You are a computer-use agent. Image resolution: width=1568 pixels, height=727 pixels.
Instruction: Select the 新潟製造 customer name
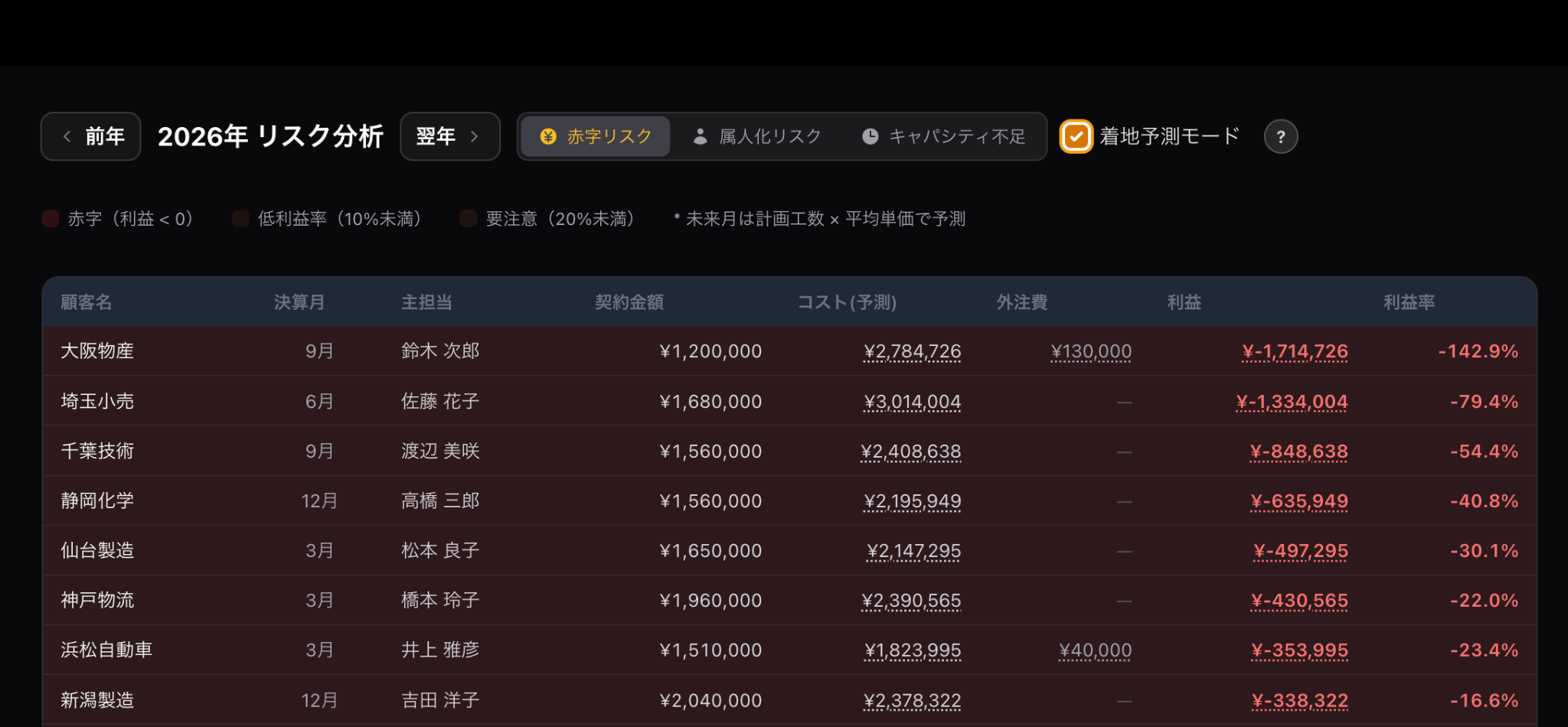97,700
